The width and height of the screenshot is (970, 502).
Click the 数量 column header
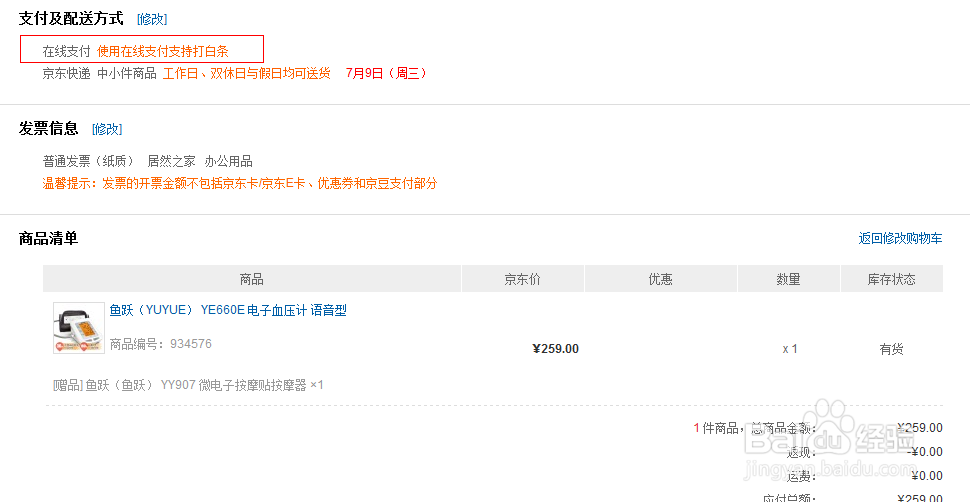pos(788,279)
